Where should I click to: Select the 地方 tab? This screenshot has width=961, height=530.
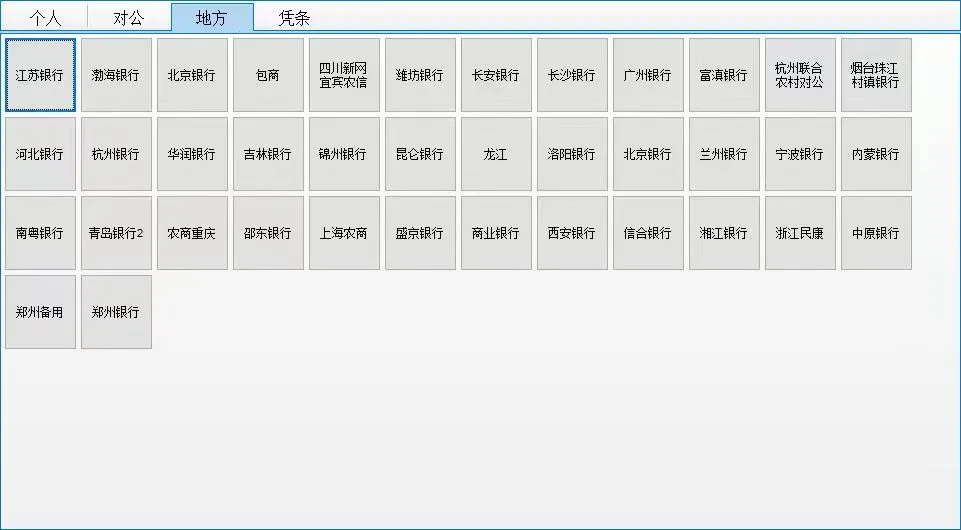[x=212, y=17]
